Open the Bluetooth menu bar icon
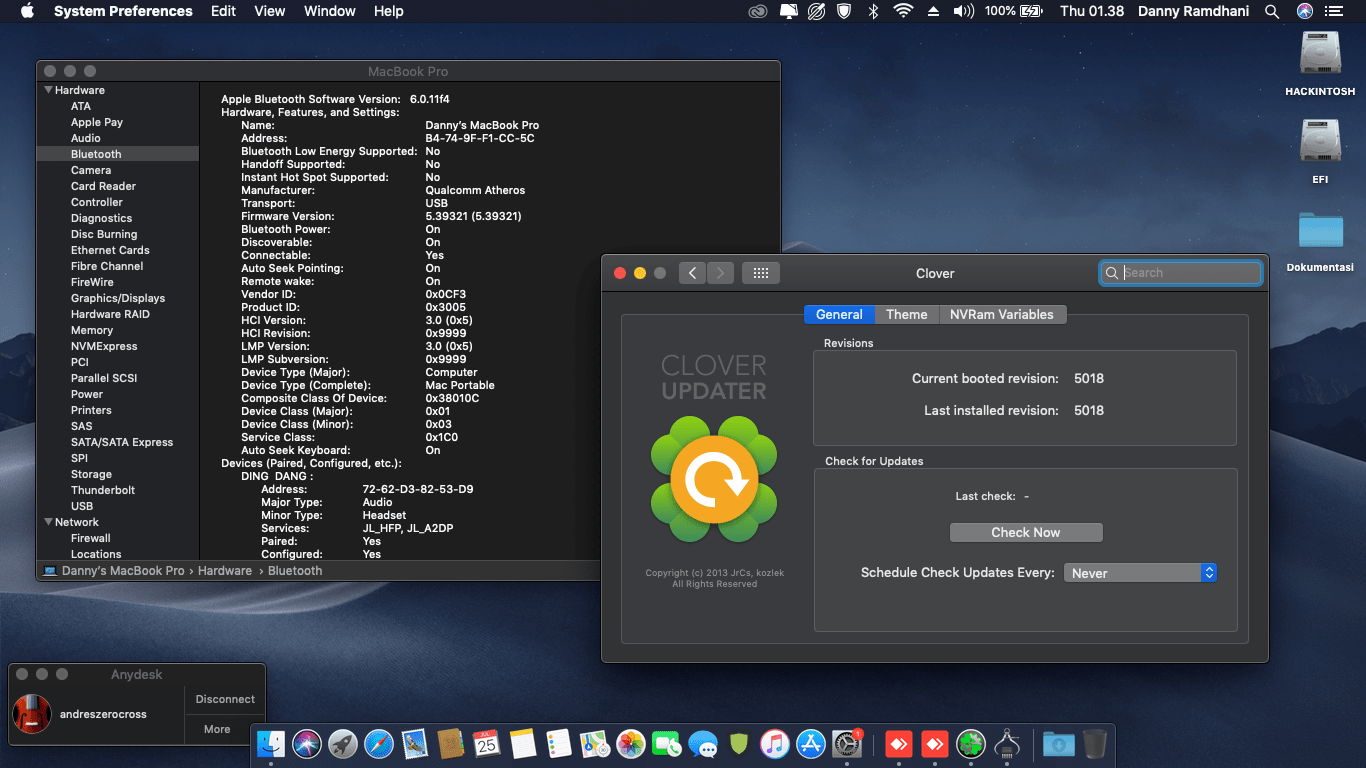This screenshot has width=1366, height=768. click(873, 11)
